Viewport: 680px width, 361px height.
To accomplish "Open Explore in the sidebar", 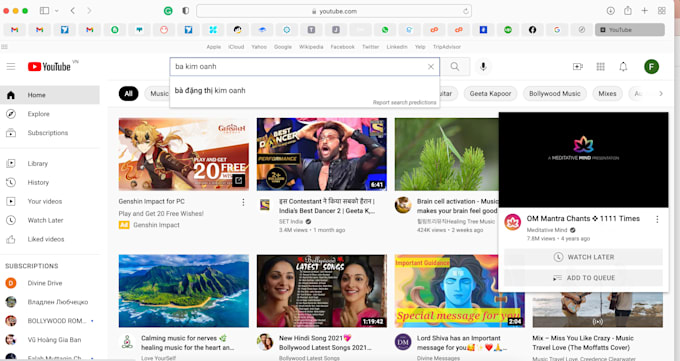I will 50,114.
